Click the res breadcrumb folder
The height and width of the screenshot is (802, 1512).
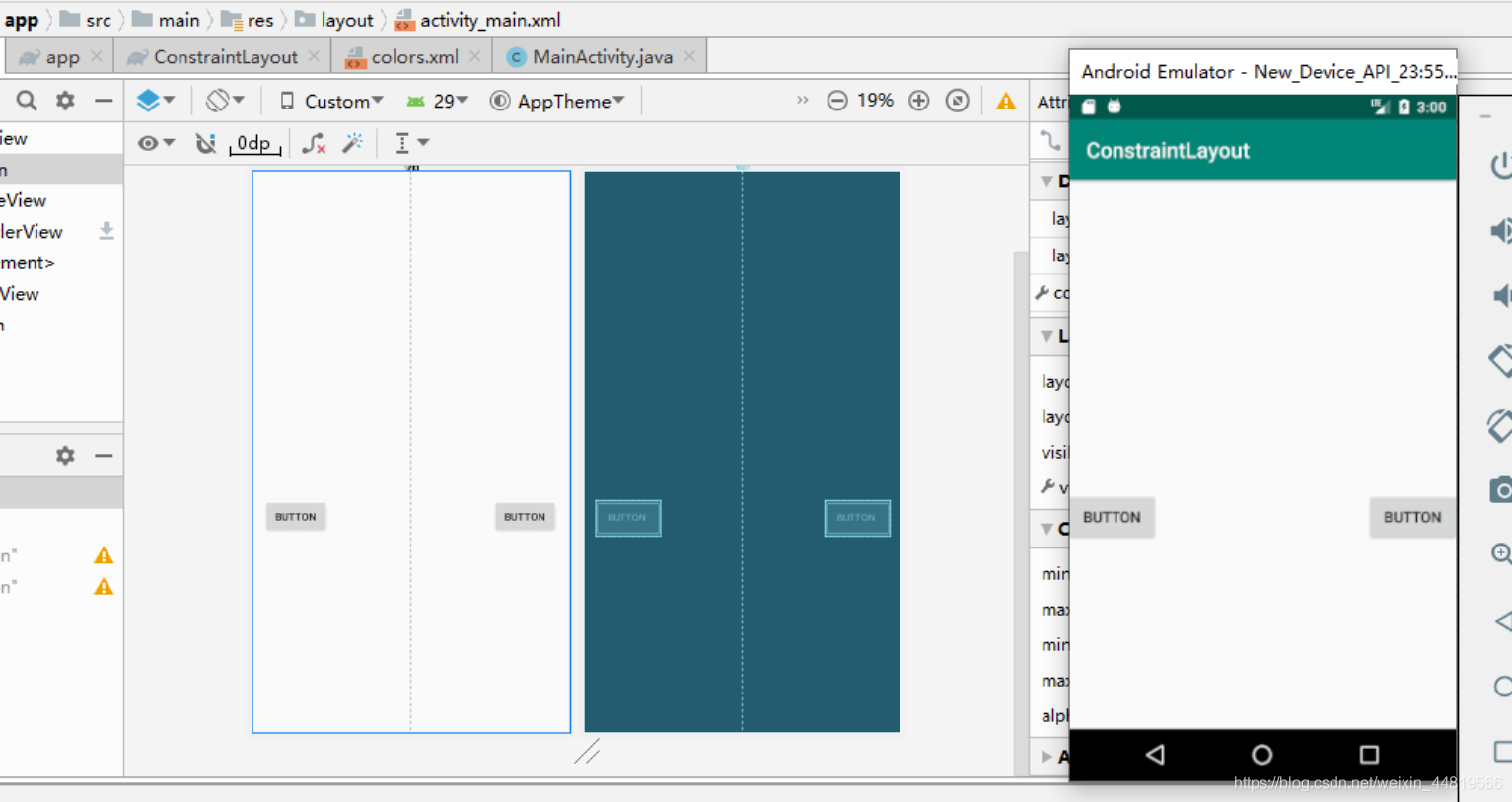point(248,20)
